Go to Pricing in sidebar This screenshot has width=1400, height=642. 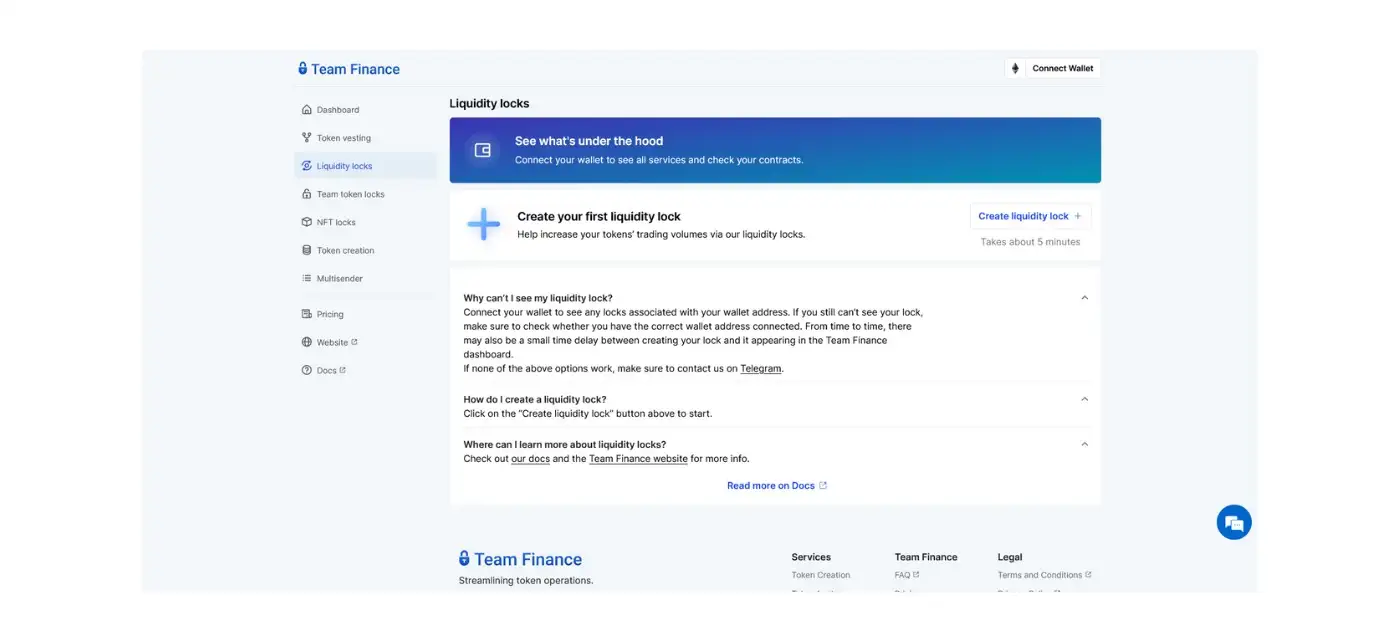[x=330, y=314]
